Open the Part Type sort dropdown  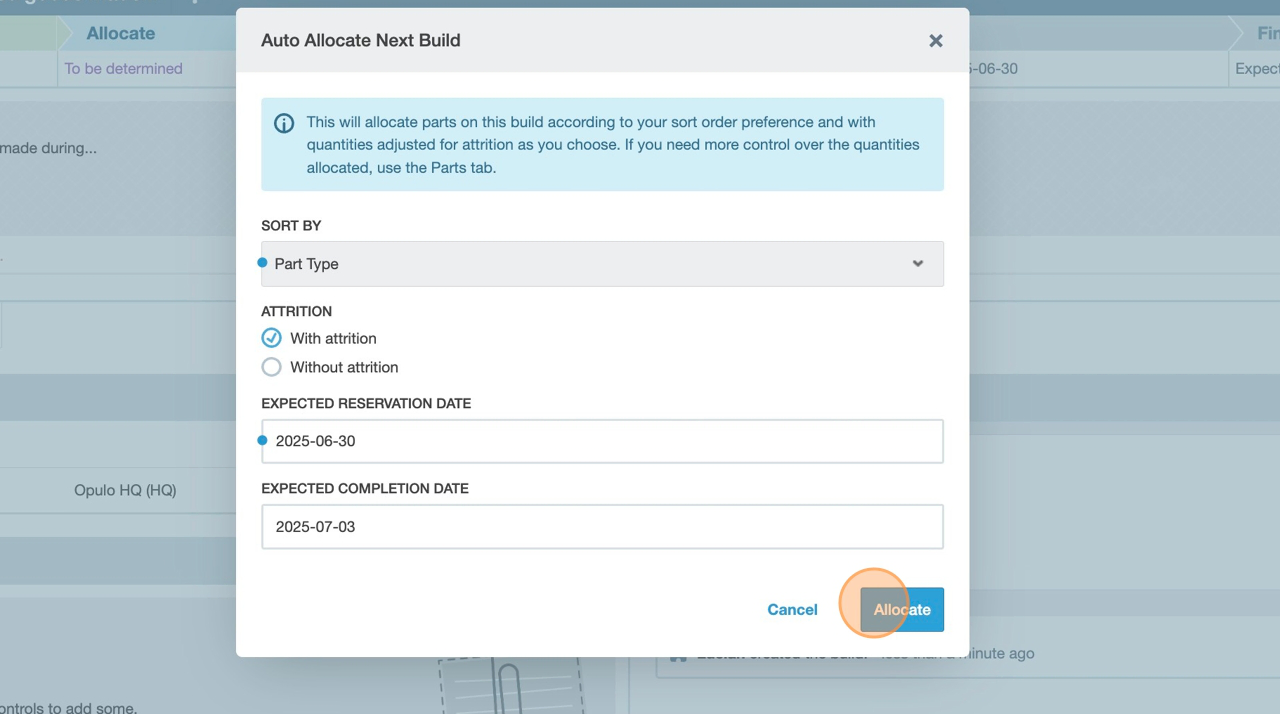tap(601, 264)
